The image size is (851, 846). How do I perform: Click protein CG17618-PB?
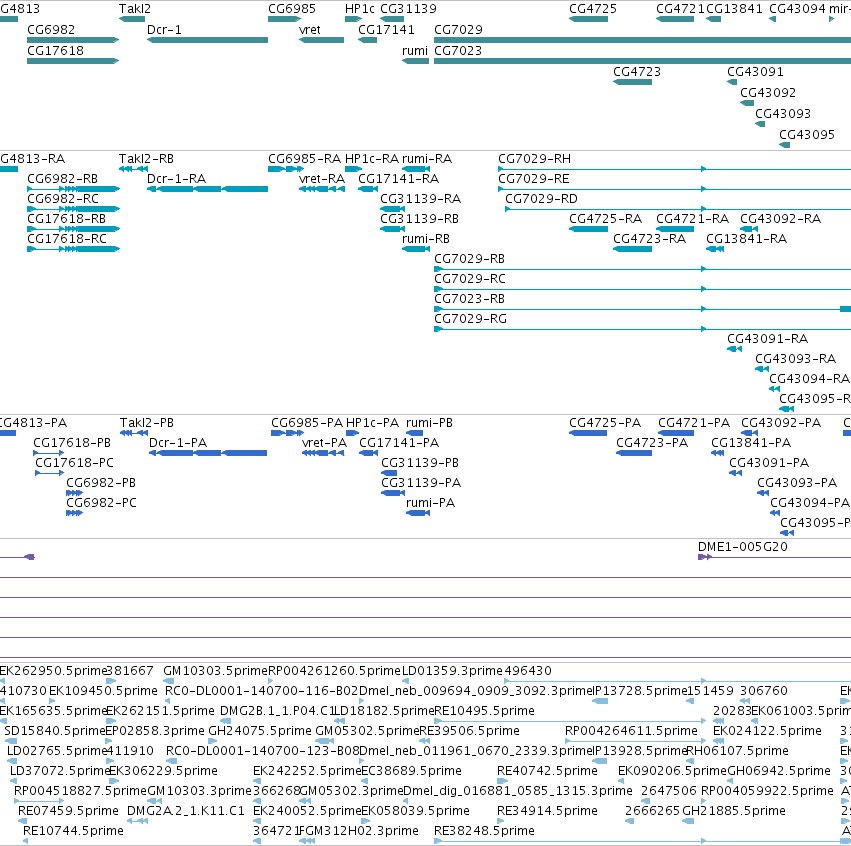point(49,453)
